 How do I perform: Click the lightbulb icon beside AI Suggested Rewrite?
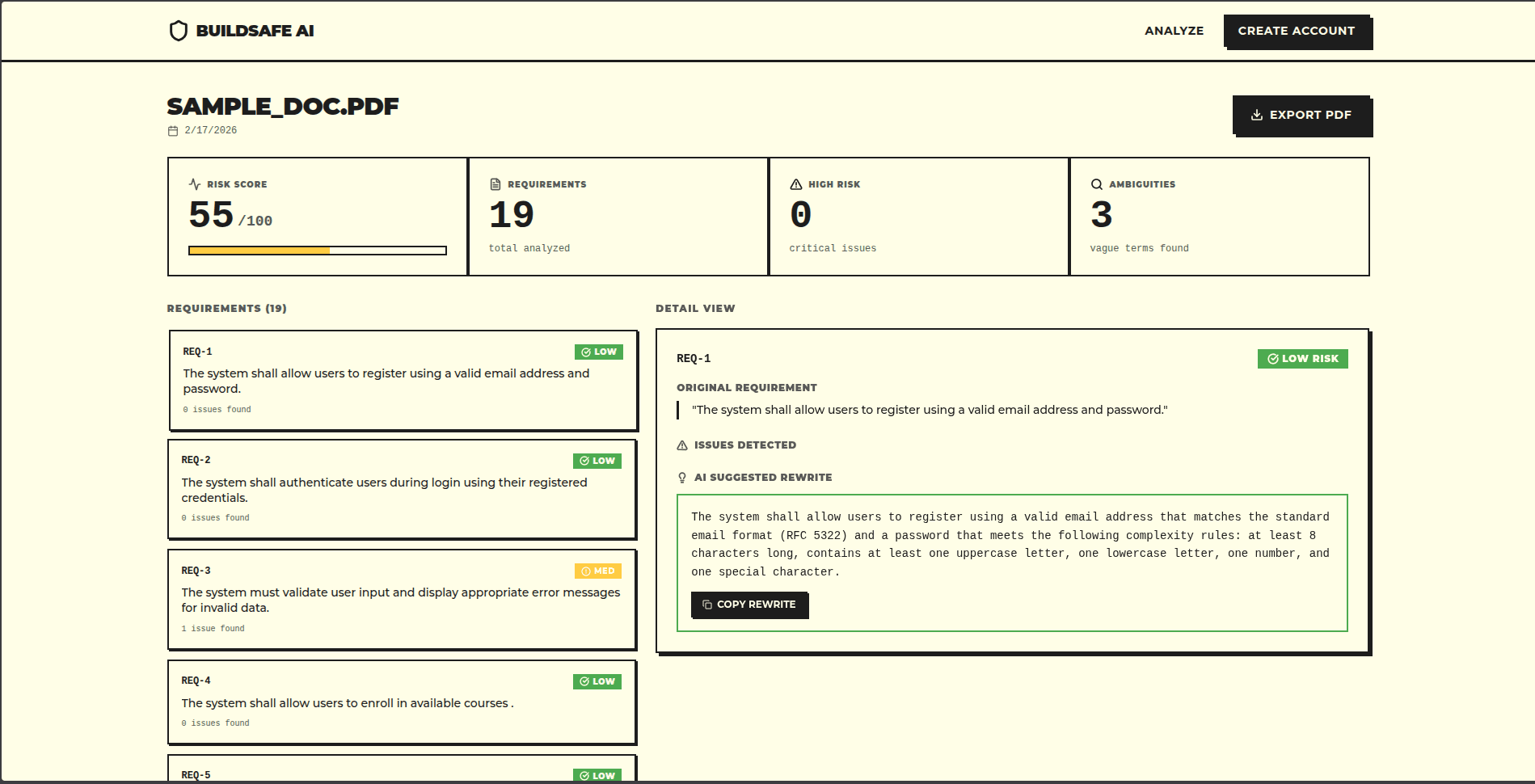pos(682,478)
